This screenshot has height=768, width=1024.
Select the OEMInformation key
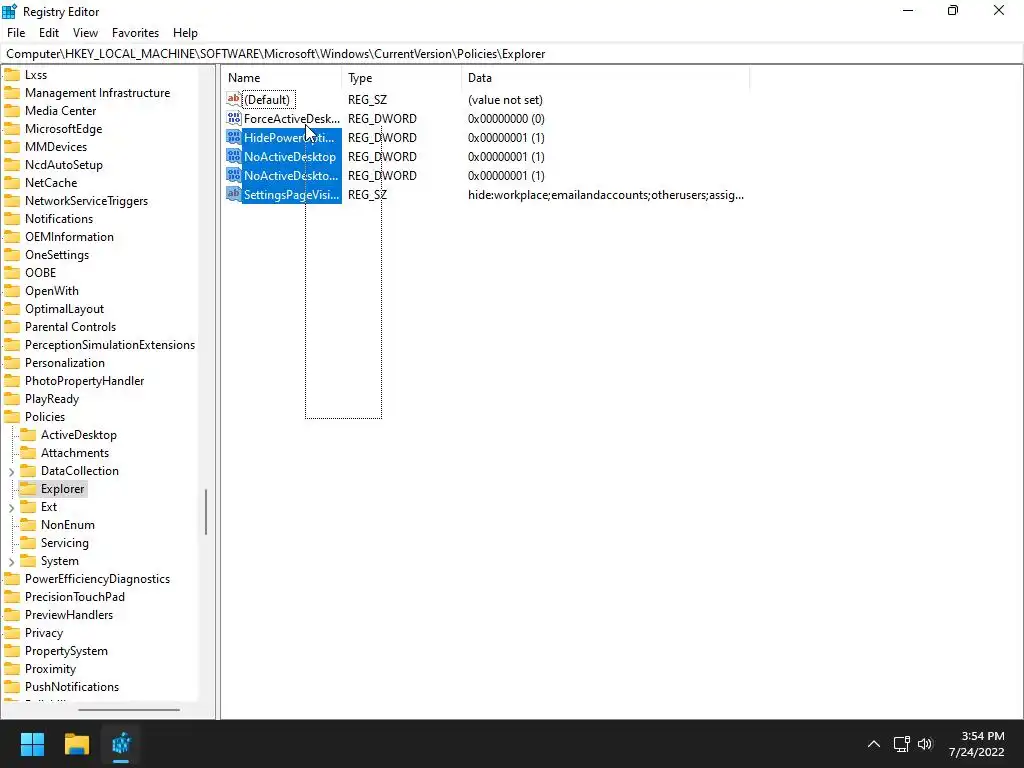(69, 237)
